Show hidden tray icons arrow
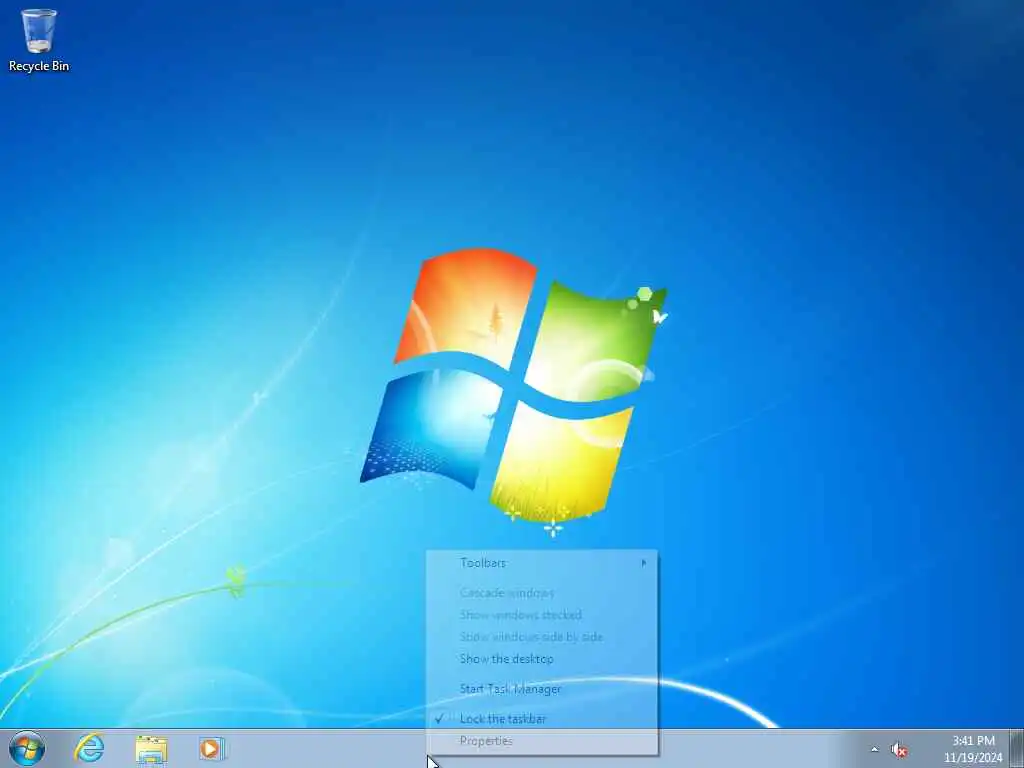 click(x=874, y=749)
